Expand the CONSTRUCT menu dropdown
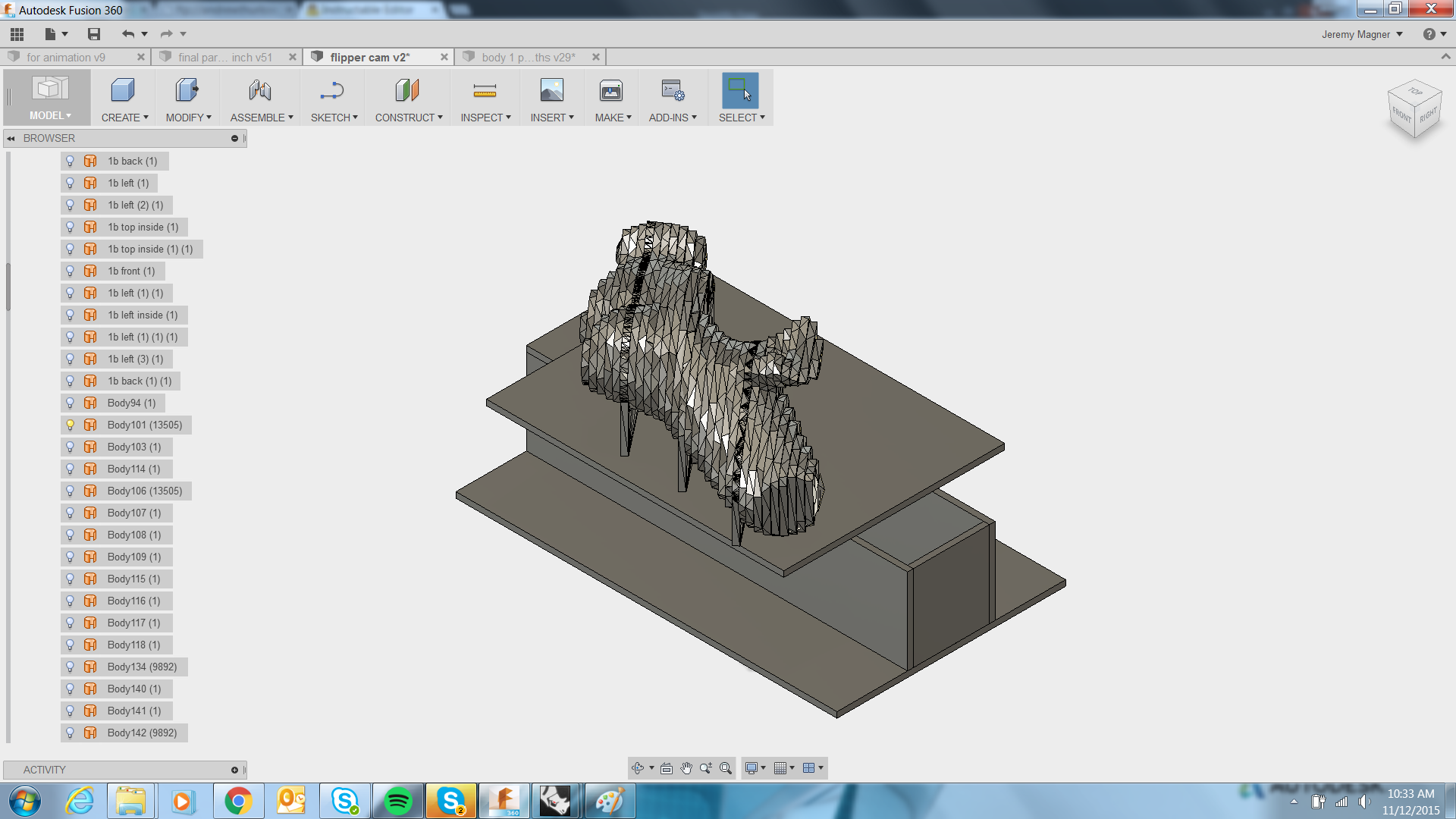Viewport: 1456px width, 819px height. [x=409, y=118]
